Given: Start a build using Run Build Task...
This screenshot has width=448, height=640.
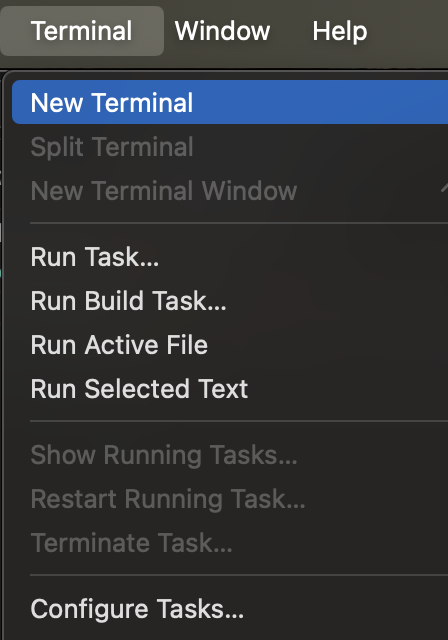Looking at the screenshot, I should [x=230, y=301].
